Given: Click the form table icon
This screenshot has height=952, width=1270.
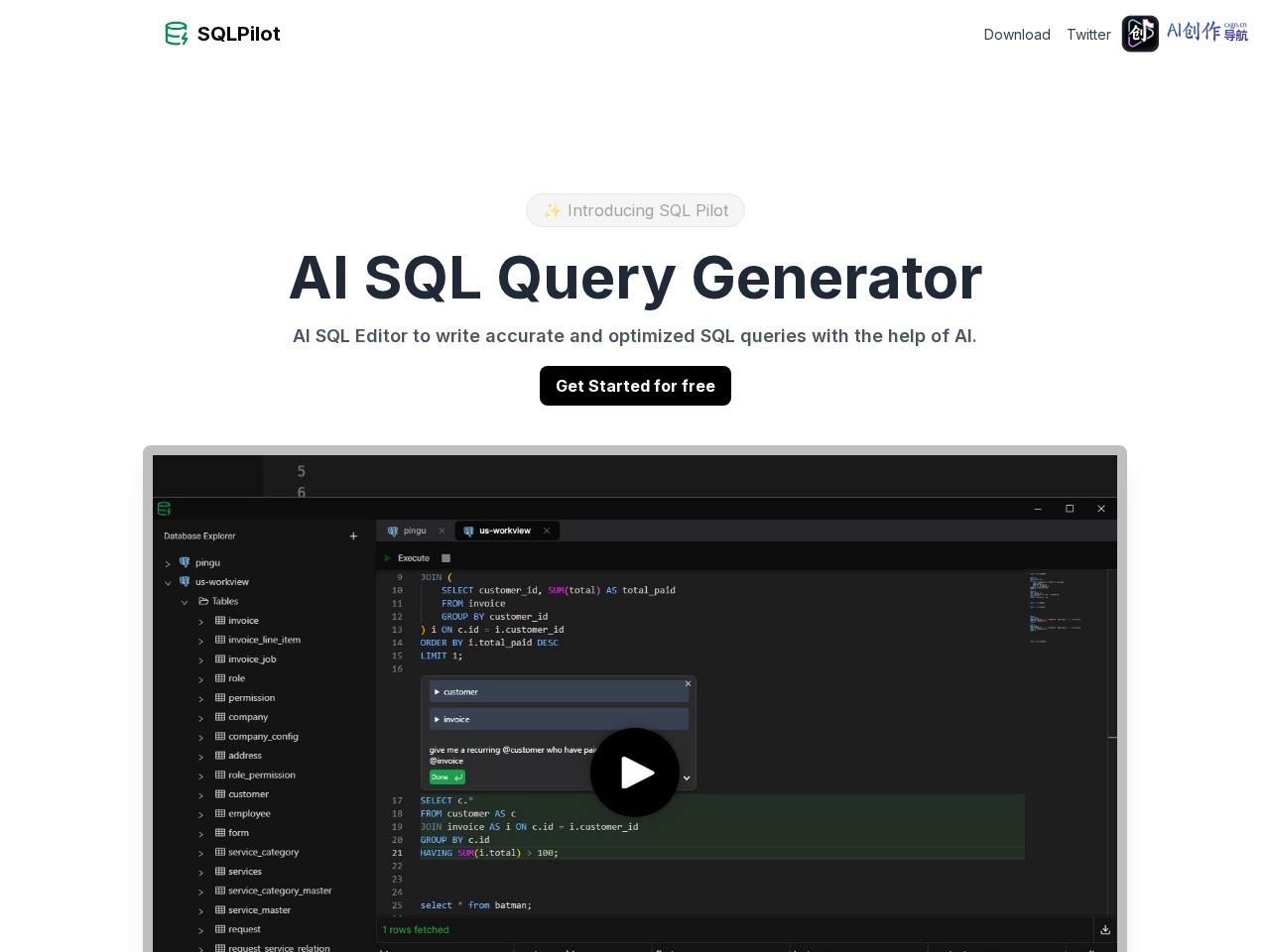Looking at the screenshot, I should (x=220, y=832).
